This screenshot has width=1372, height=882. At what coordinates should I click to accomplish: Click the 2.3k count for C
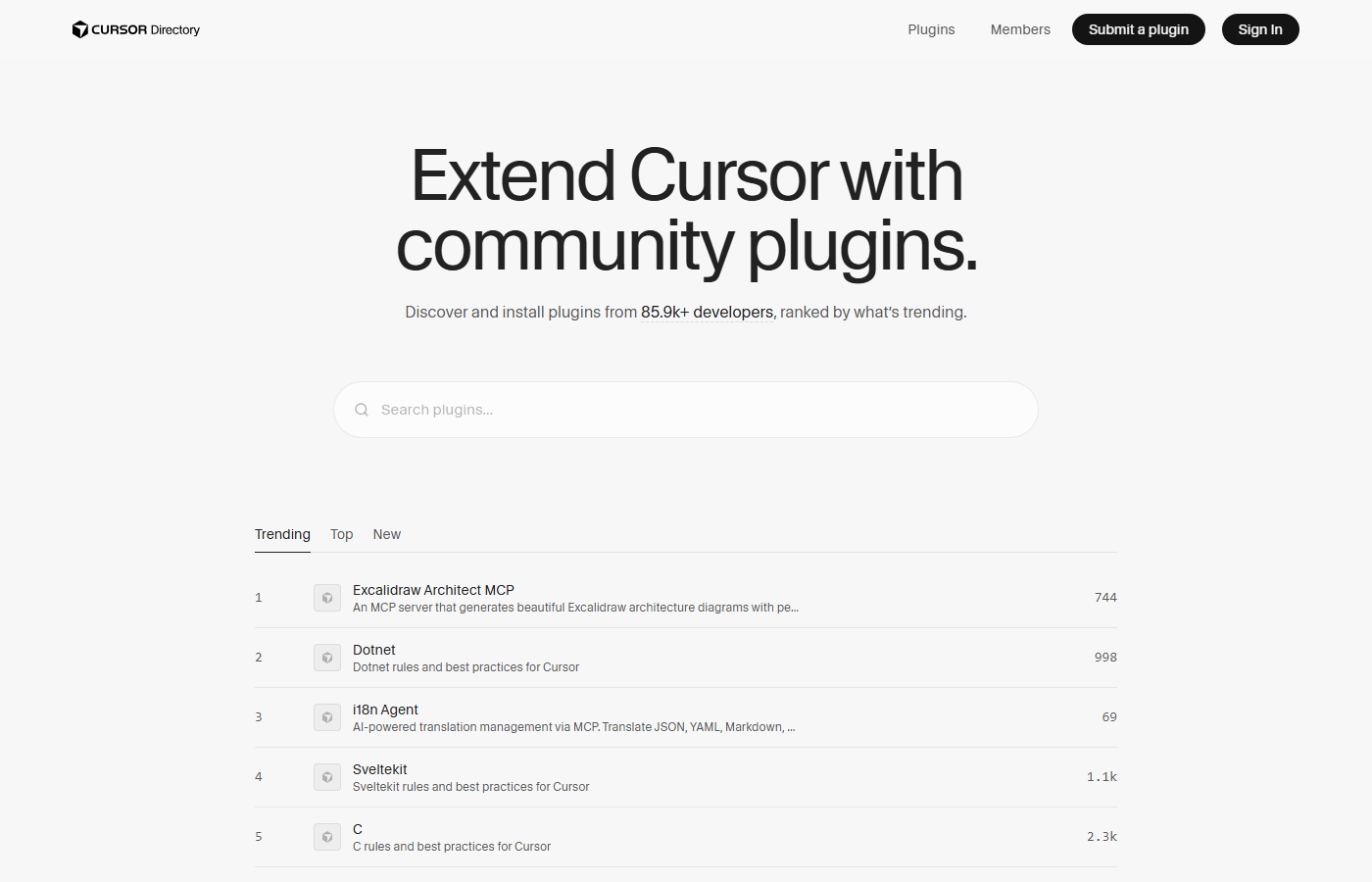pos(1102,837)
